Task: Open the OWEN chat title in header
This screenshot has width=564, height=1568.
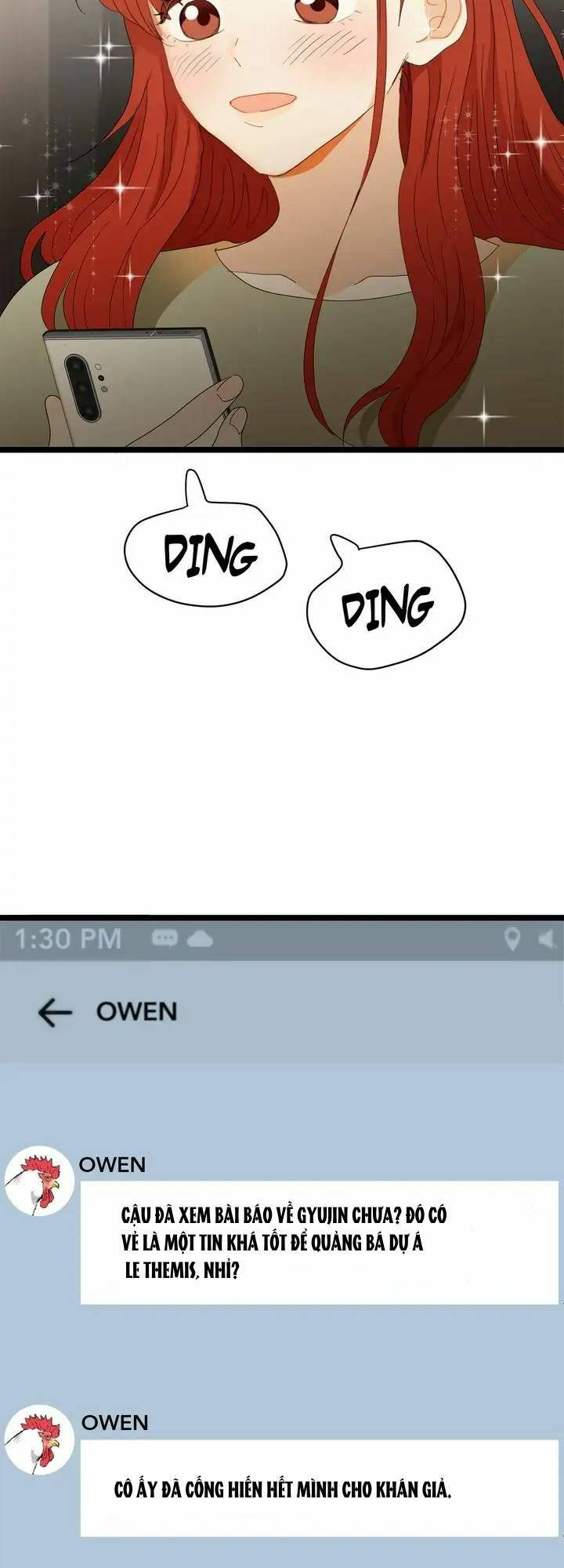Action: (136, 1011)
